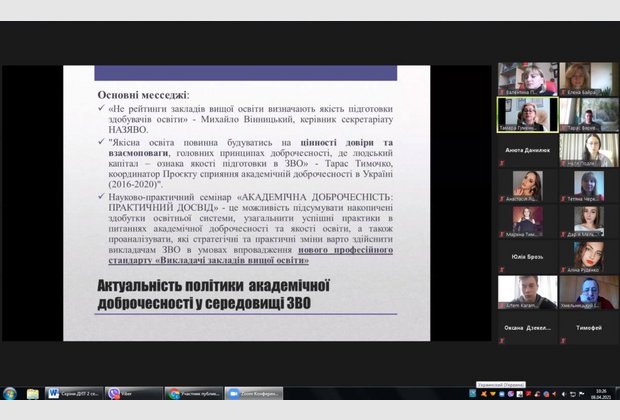Click the highlighted Тамара speaker video
The image size is (620, 420).
527,114
